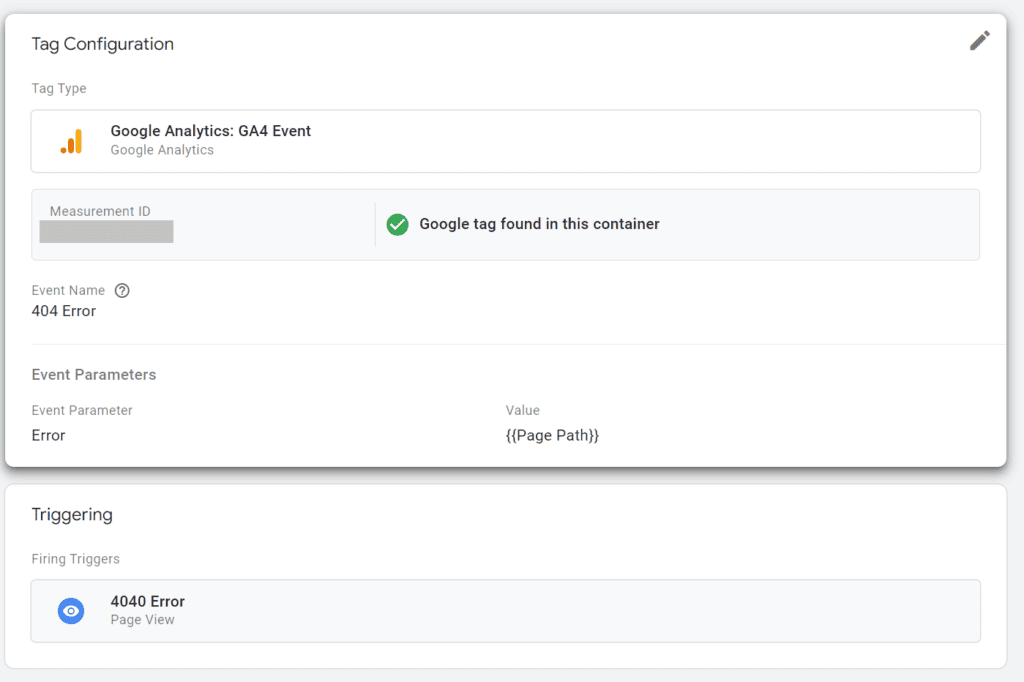Click the blue Page View trigger eye icon
Screen dimensions: 1024x682
(71, 610)
